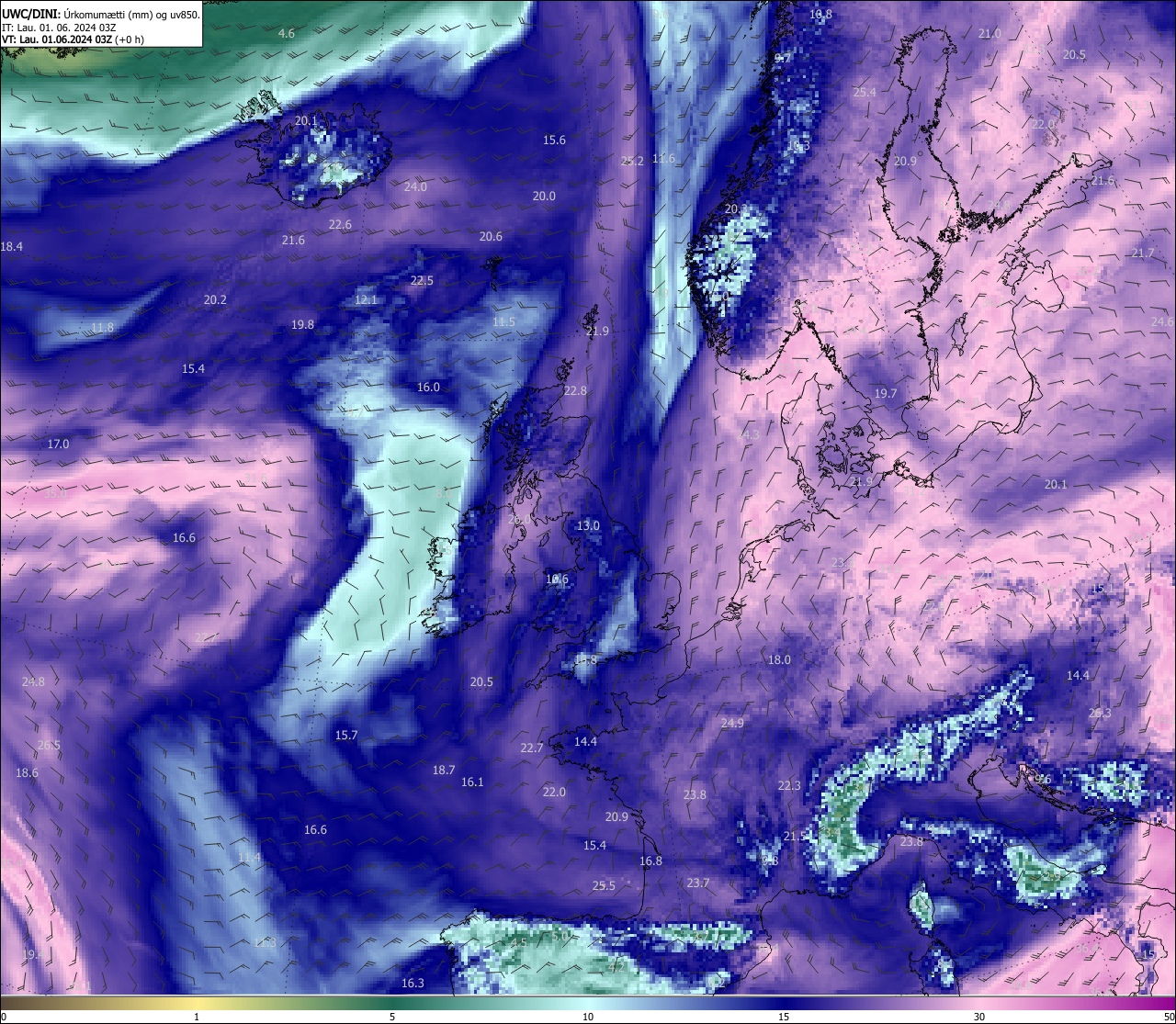Click the 15.7 value label
The image size is (1176, 1024).
pyautogui.click(x=346, y=735)
